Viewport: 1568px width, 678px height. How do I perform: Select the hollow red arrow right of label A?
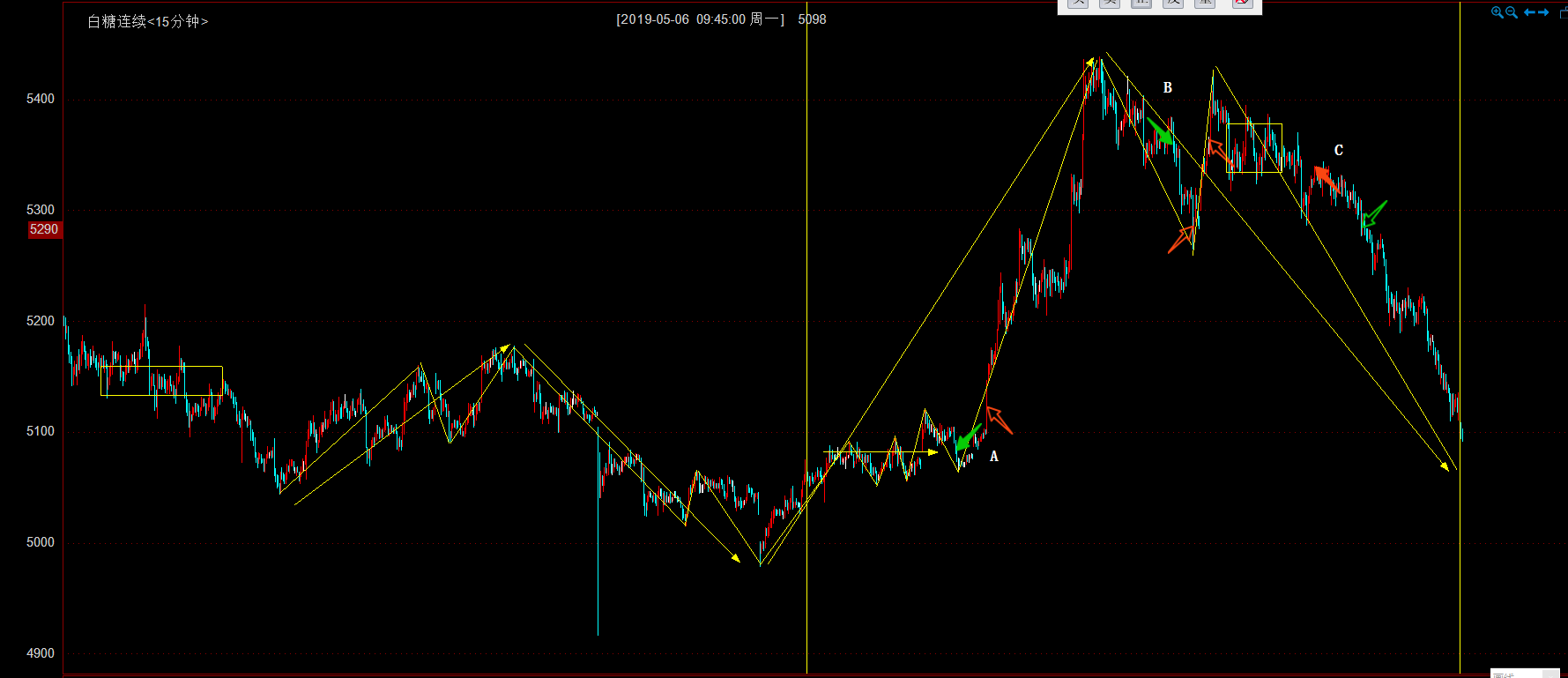[999, 420]
